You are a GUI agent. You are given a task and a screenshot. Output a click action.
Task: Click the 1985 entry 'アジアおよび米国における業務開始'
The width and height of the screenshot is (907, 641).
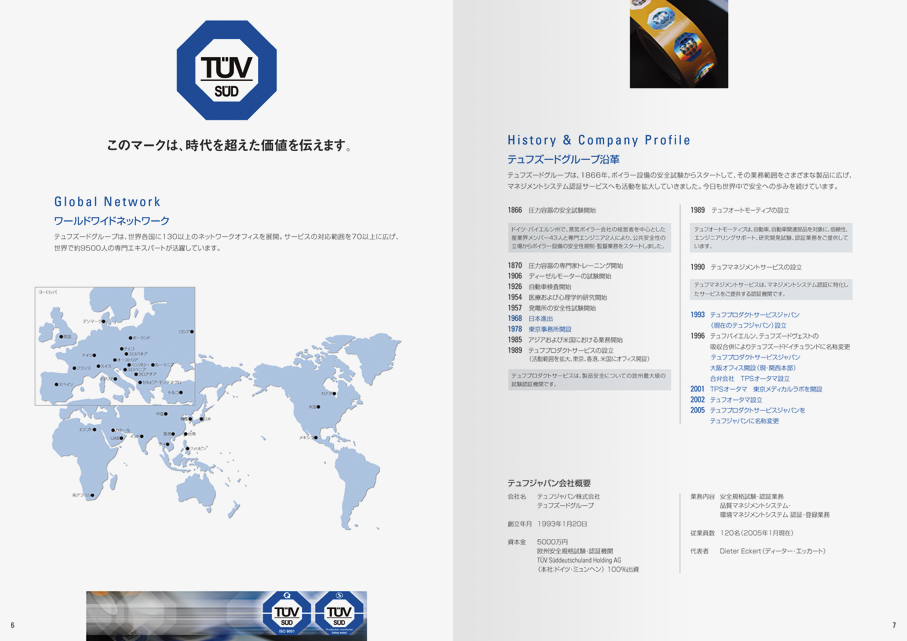576,340
